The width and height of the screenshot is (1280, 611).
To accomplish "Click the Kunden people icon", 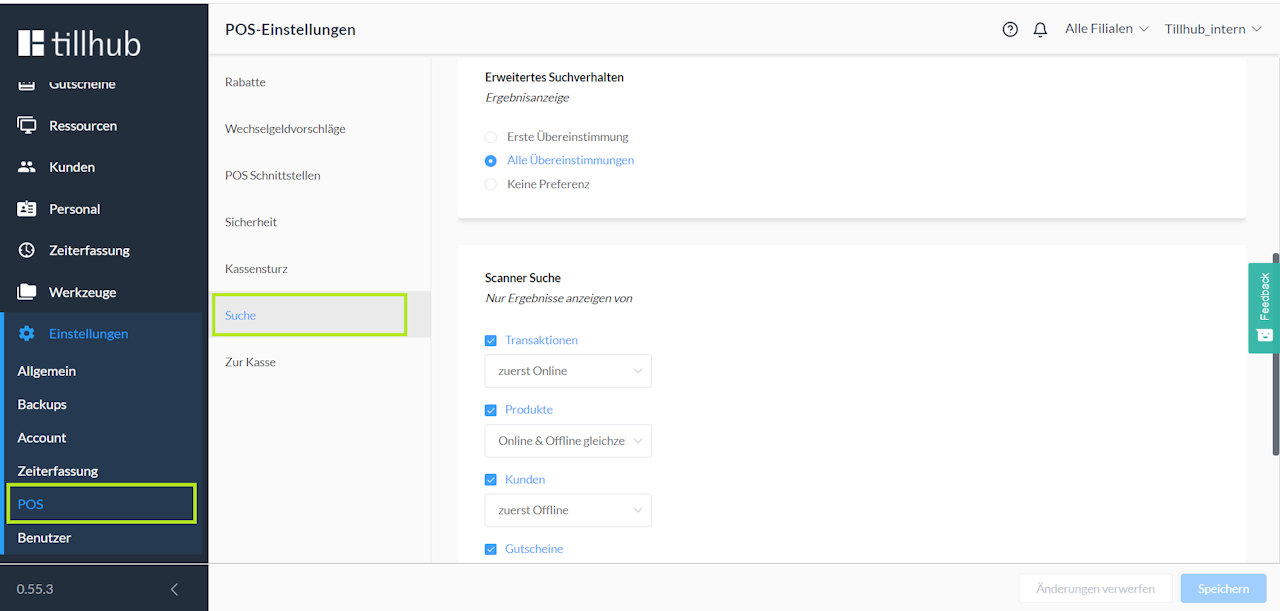I will tap(27, 167).
